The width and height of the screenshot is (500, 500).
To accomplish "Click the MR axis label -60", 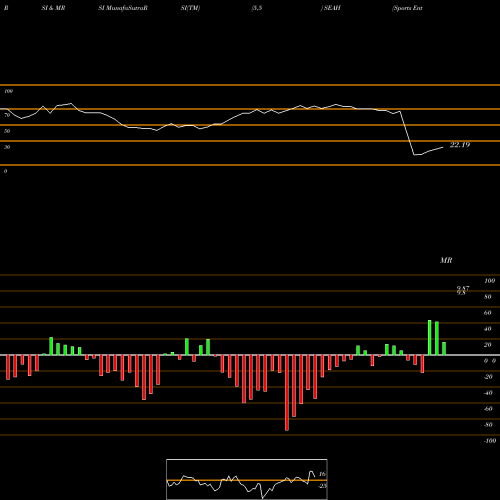I will [x=488, y=409].
